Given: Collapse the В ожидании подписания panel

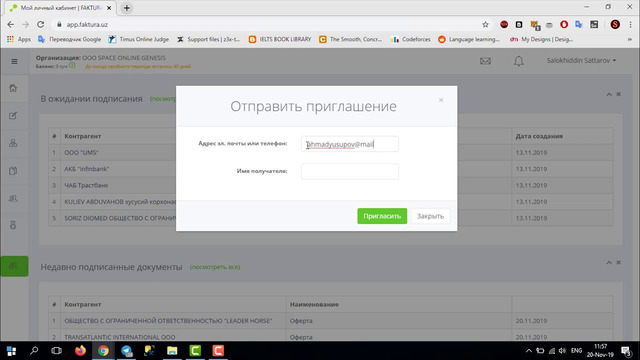Looking at the screenshot, I should click(609, 94).
